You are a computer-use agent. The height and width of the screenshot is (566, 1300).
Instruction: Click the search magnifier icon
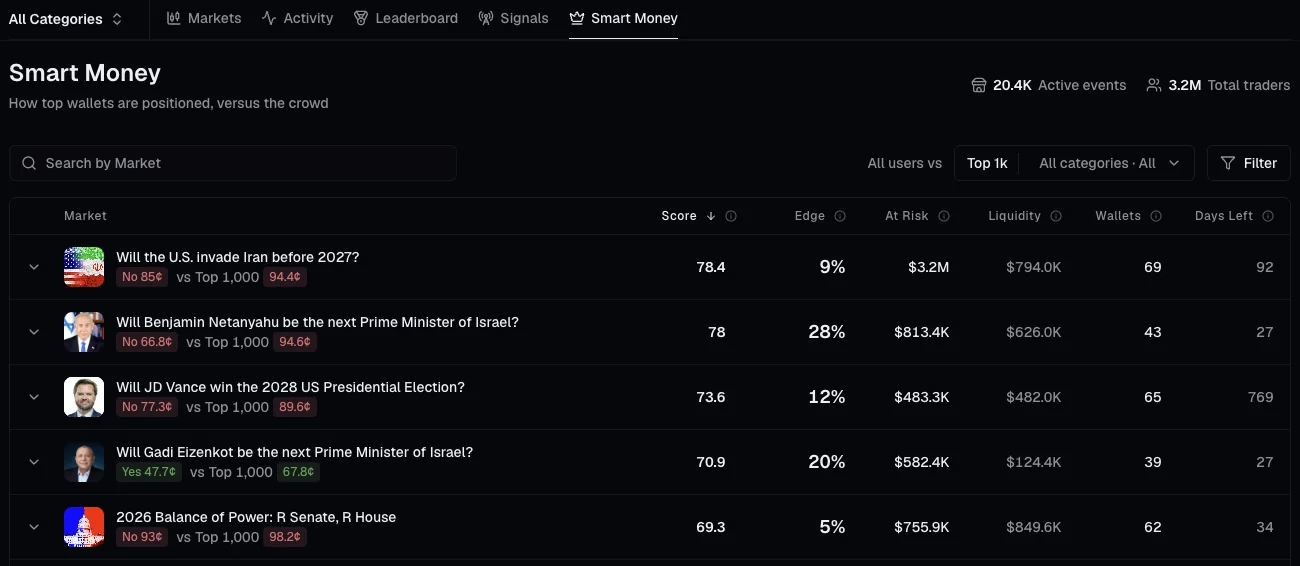pyautogui.click(x=28, y=163)
